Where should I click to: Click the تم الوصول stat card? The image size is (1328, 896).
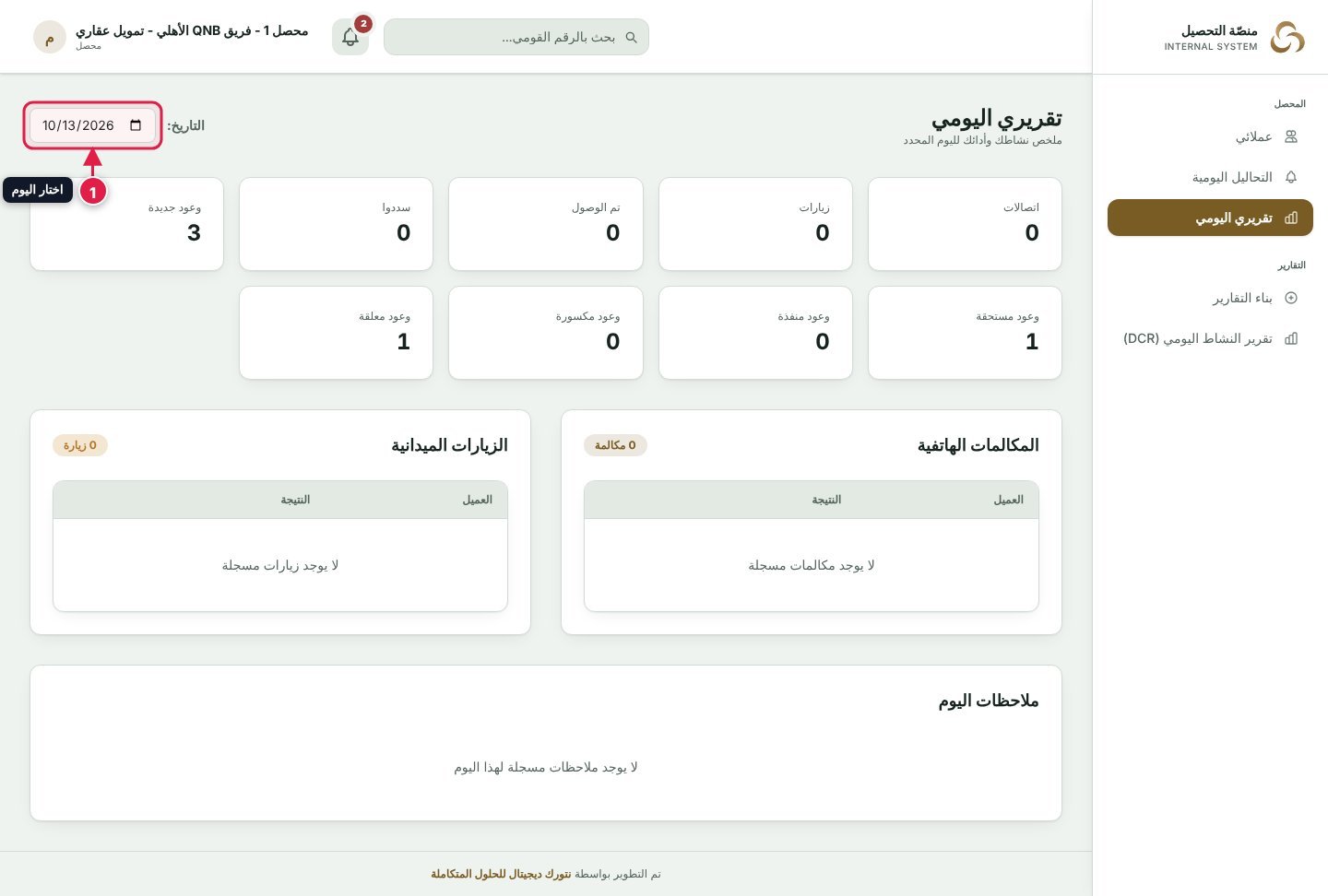546,224
